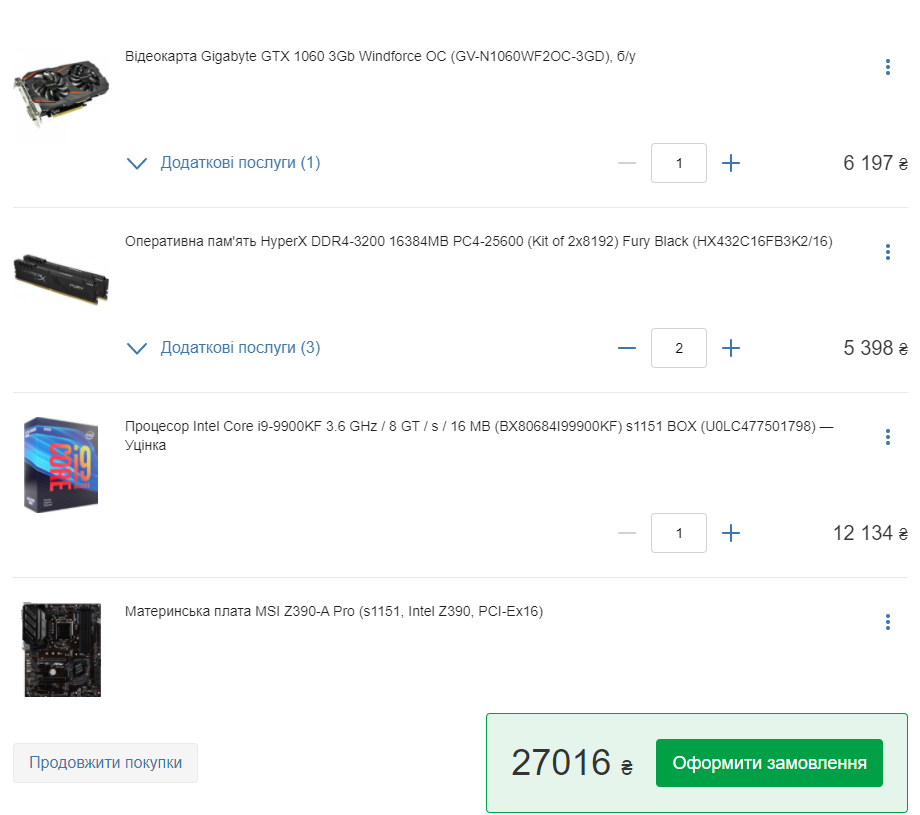Decrease quantity of Gigabyte video card

pyautogui.click(x=627, y=163)
